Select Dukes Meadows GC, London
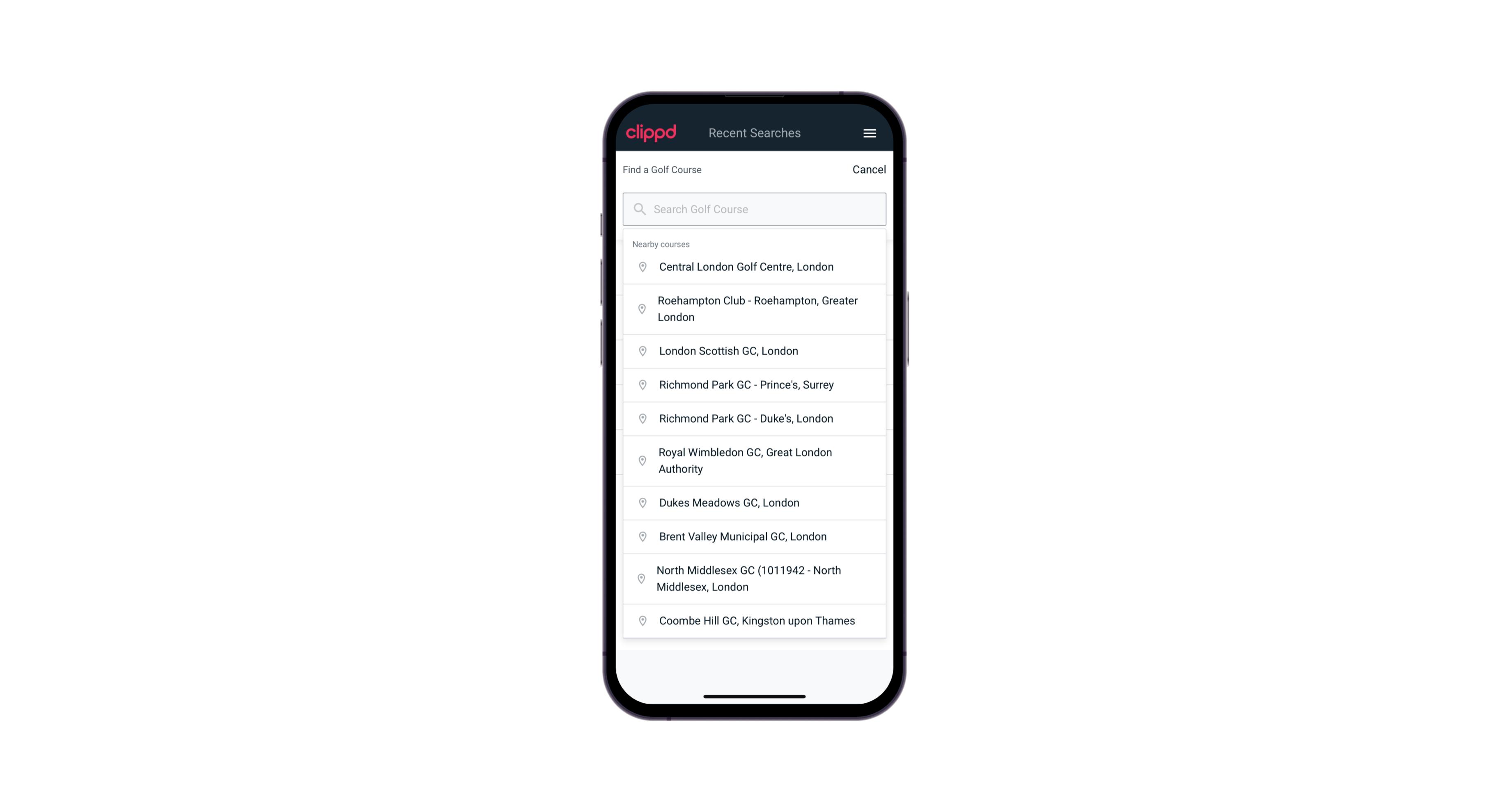The height and width of the screenshot is (812, 1510). click(754, 502)
